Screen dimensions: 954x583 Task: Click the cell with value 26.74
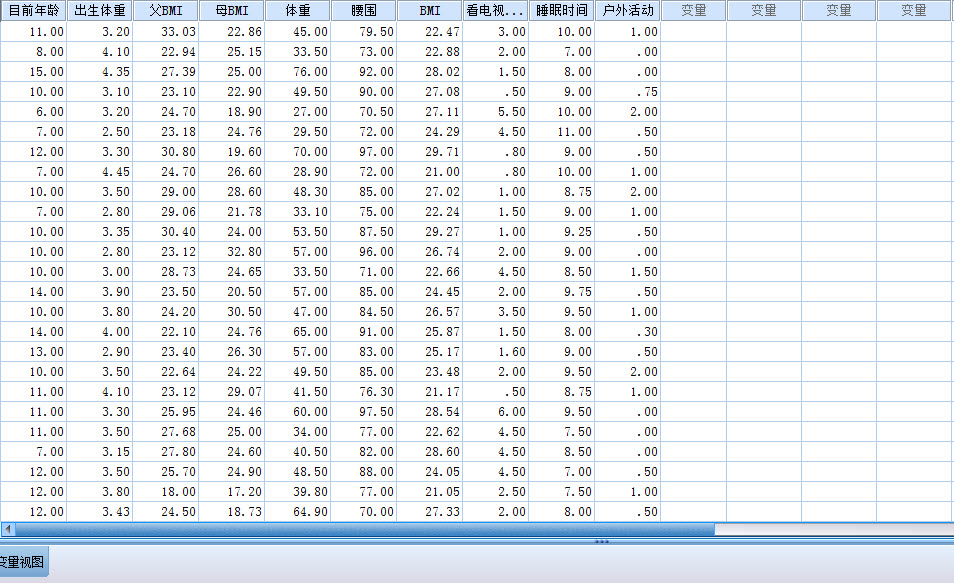pos(430,252)
